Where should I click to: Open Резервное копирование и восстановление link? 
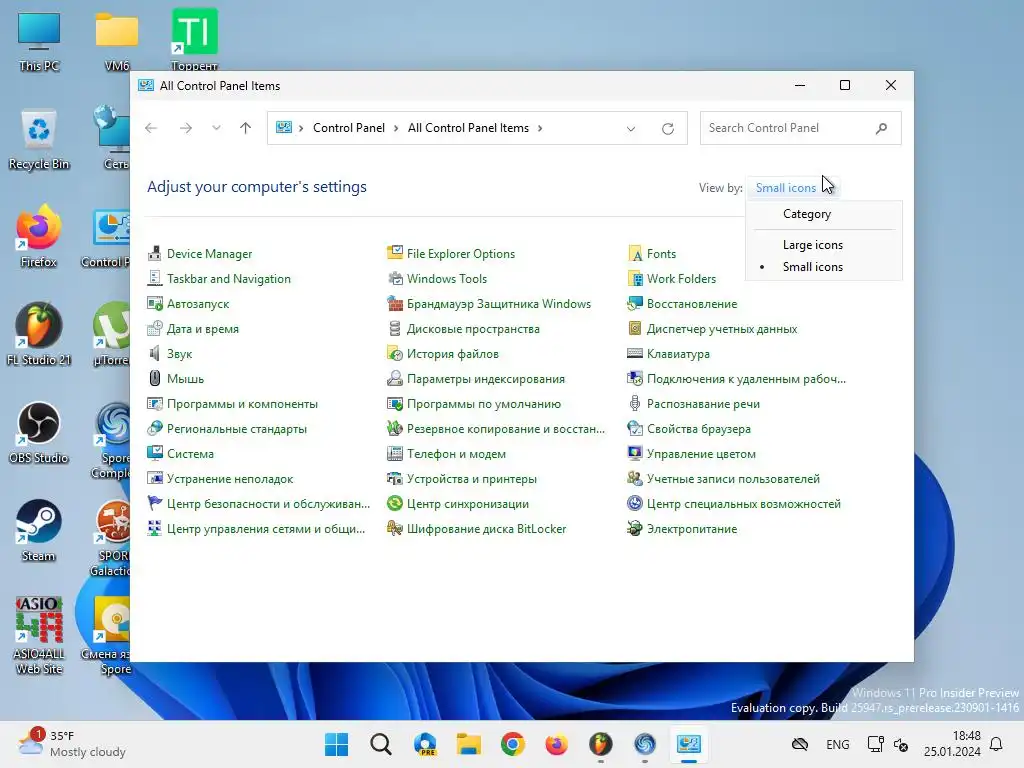[x=505, y=428]
